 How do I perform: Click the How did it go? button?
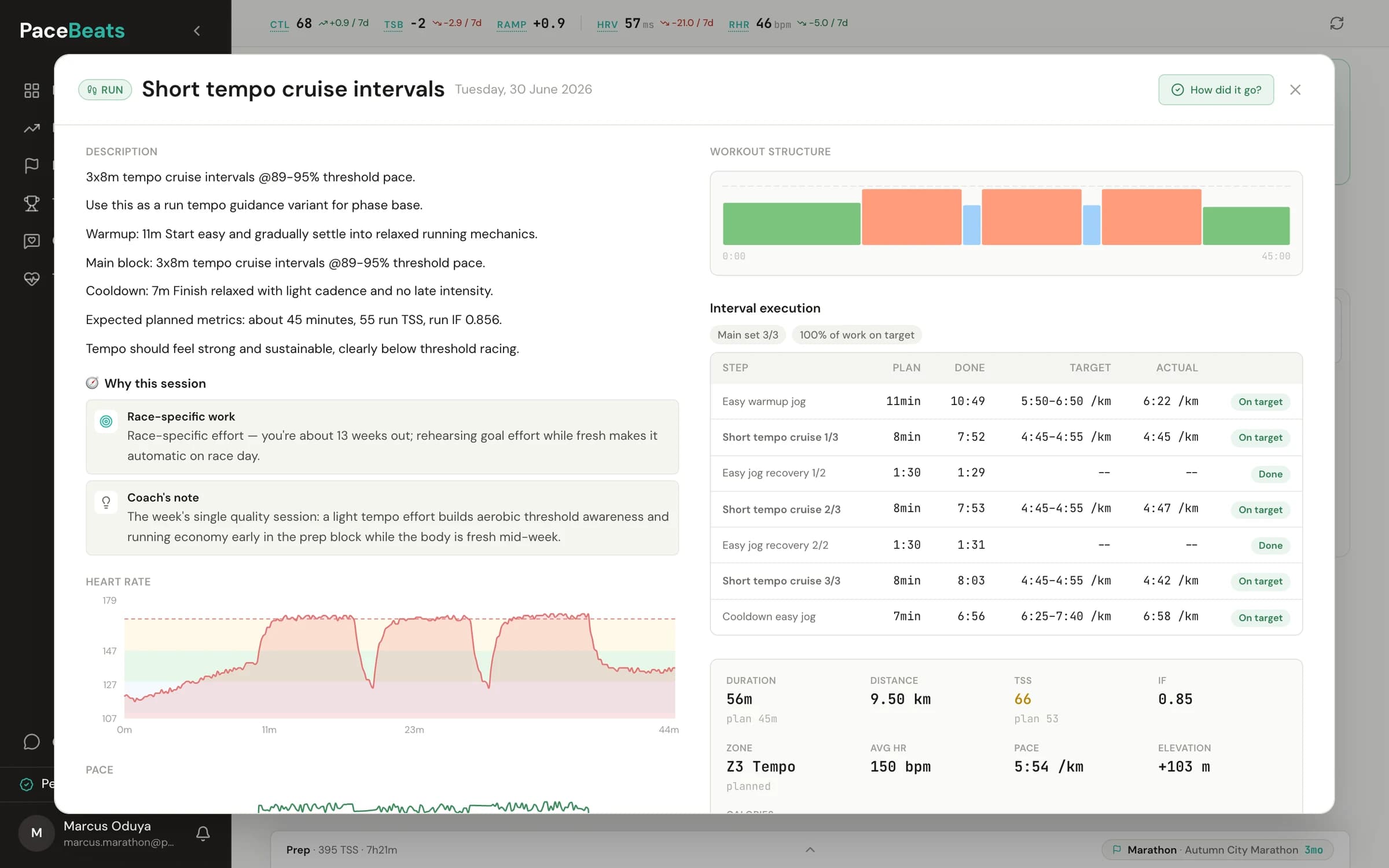pyautogui.click(x=1216, y=90)
